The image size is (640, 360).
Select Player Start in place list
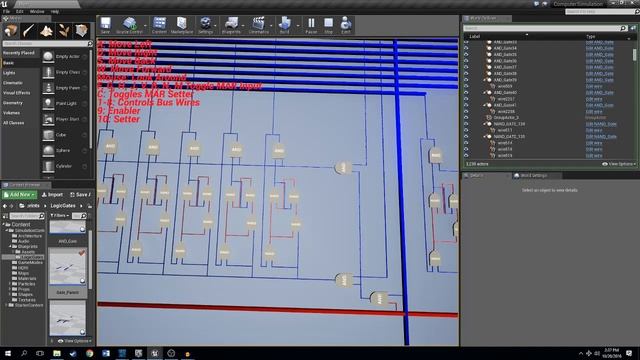point(65,119)
